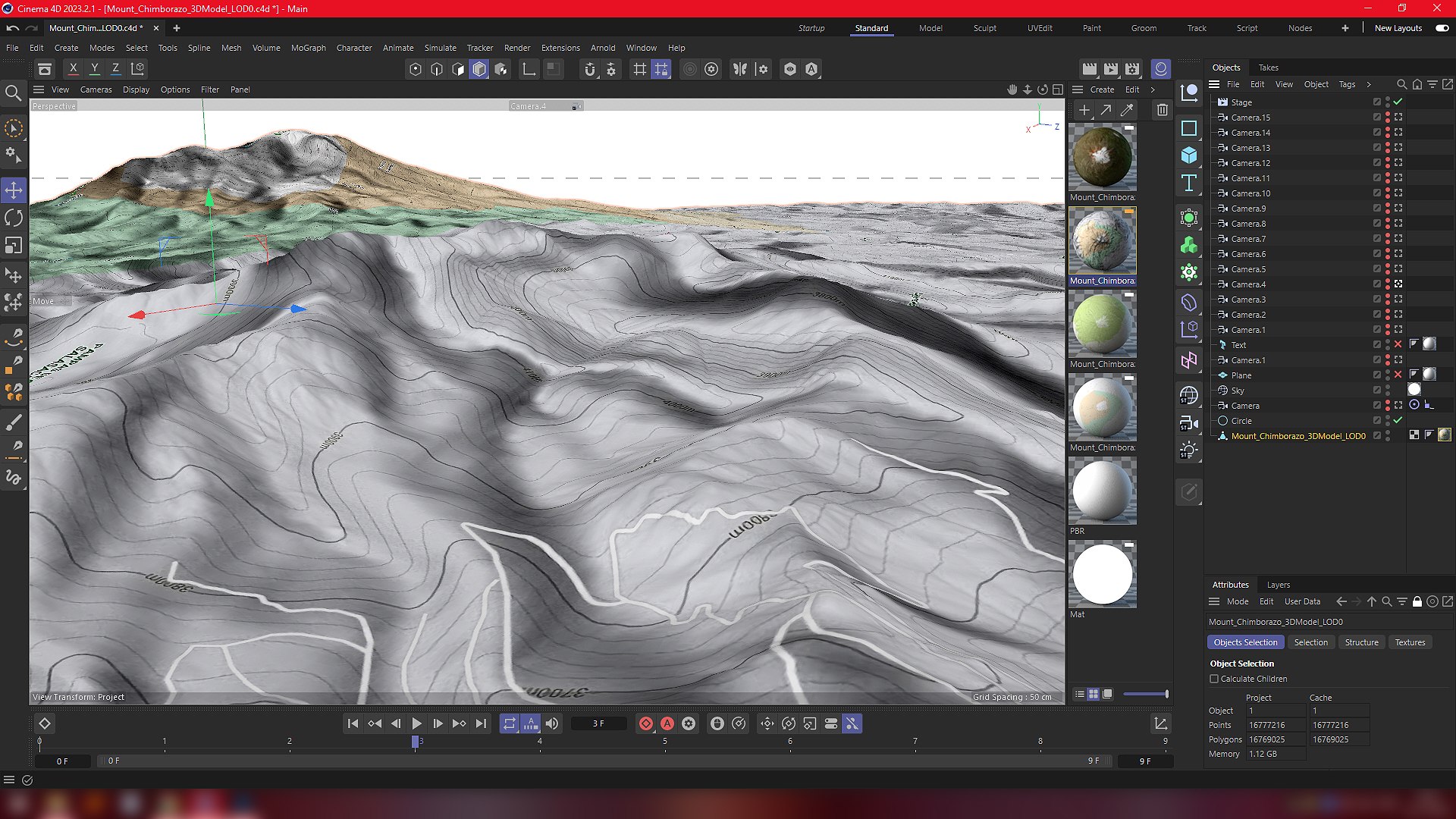Toggle the Circle object enable checkmark
Image resolution: width=1456 pixels, height=819 pixels.
1398,420
